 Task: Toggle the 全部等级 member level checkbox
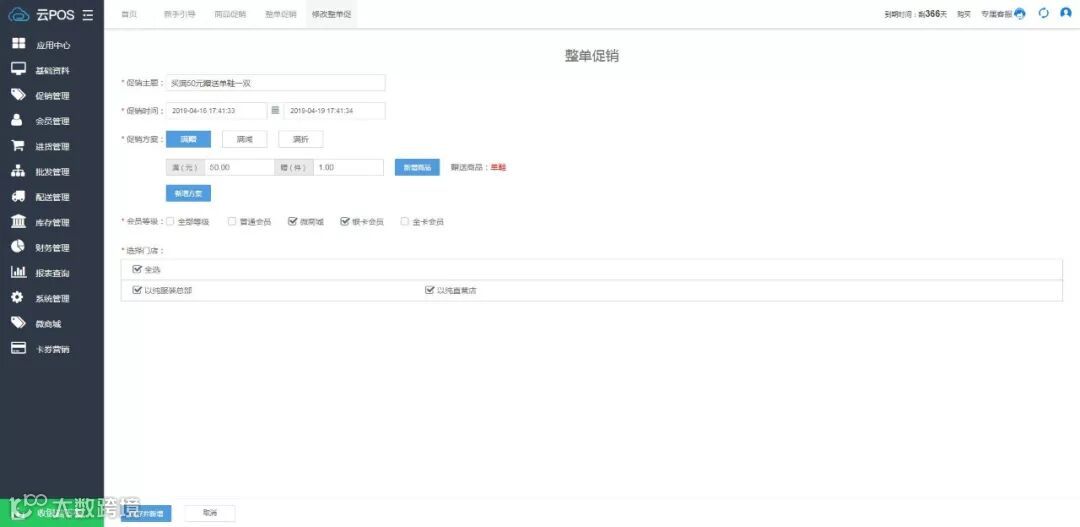pyautogui.click(x=170, y=222)
